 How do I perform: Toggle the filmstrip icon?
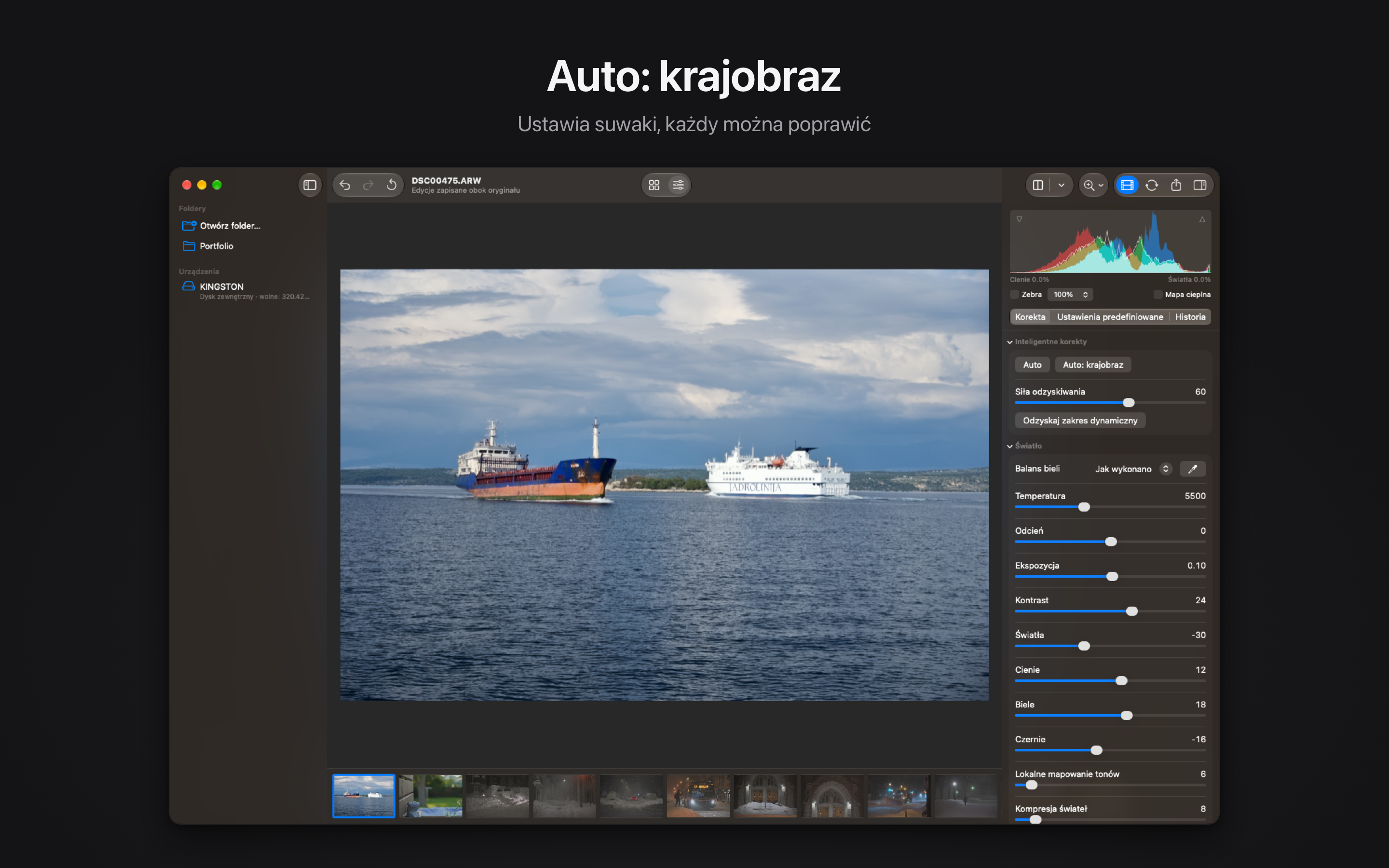[x=1127, y=185]
